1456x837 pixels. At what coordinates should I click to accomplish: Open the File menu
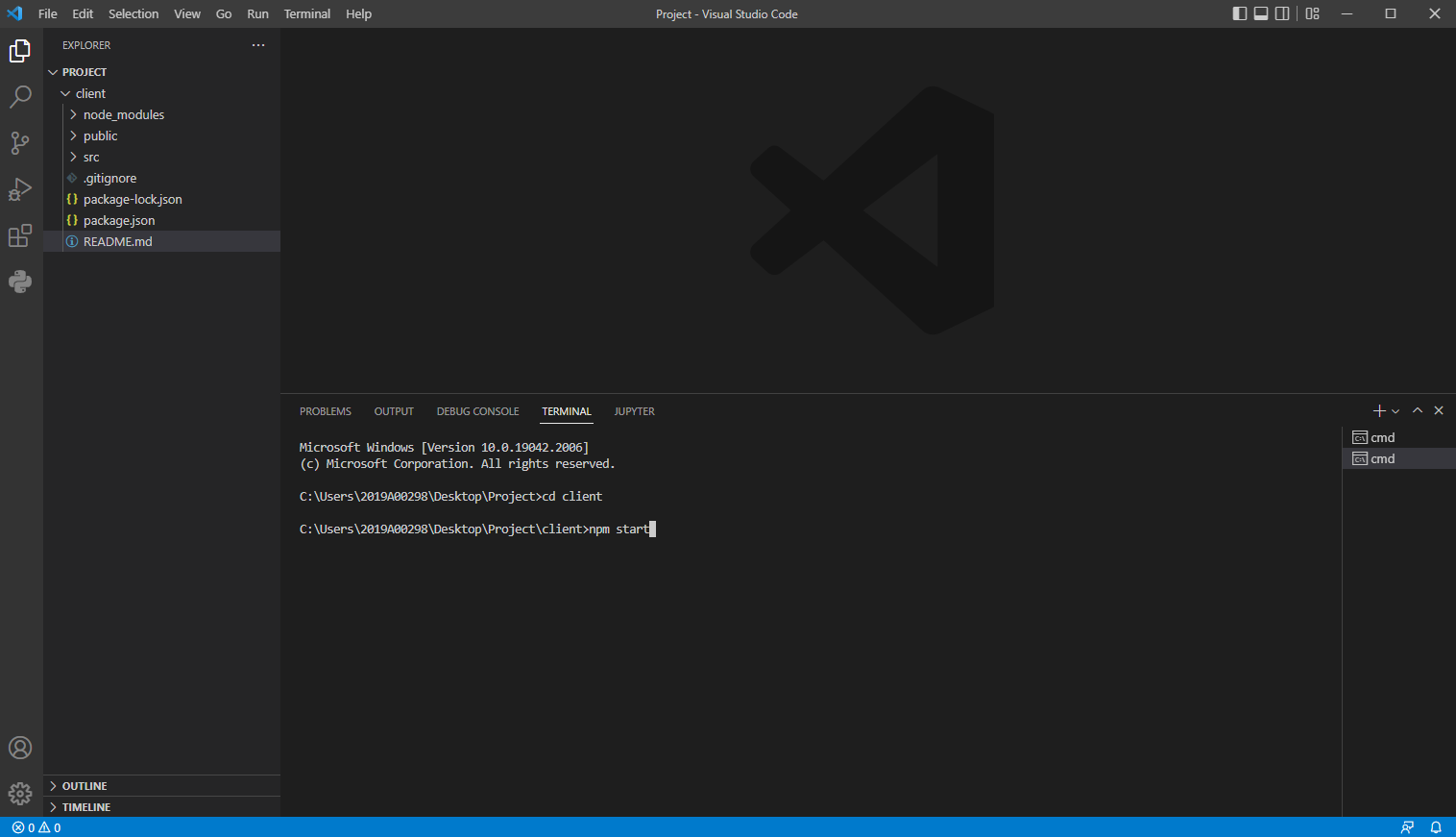coord(48,13)
